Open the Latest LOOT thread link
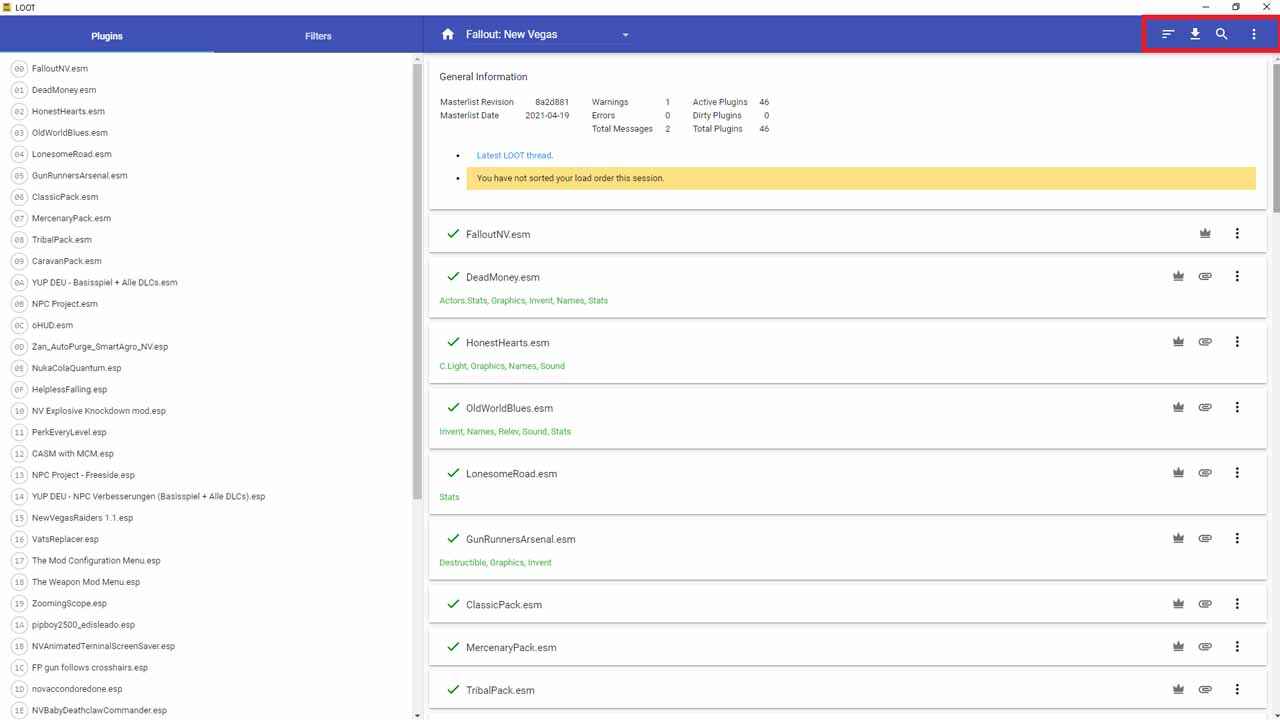This screenshot has width=1280, height=720. pyautogui.click(x=514, y=156)
